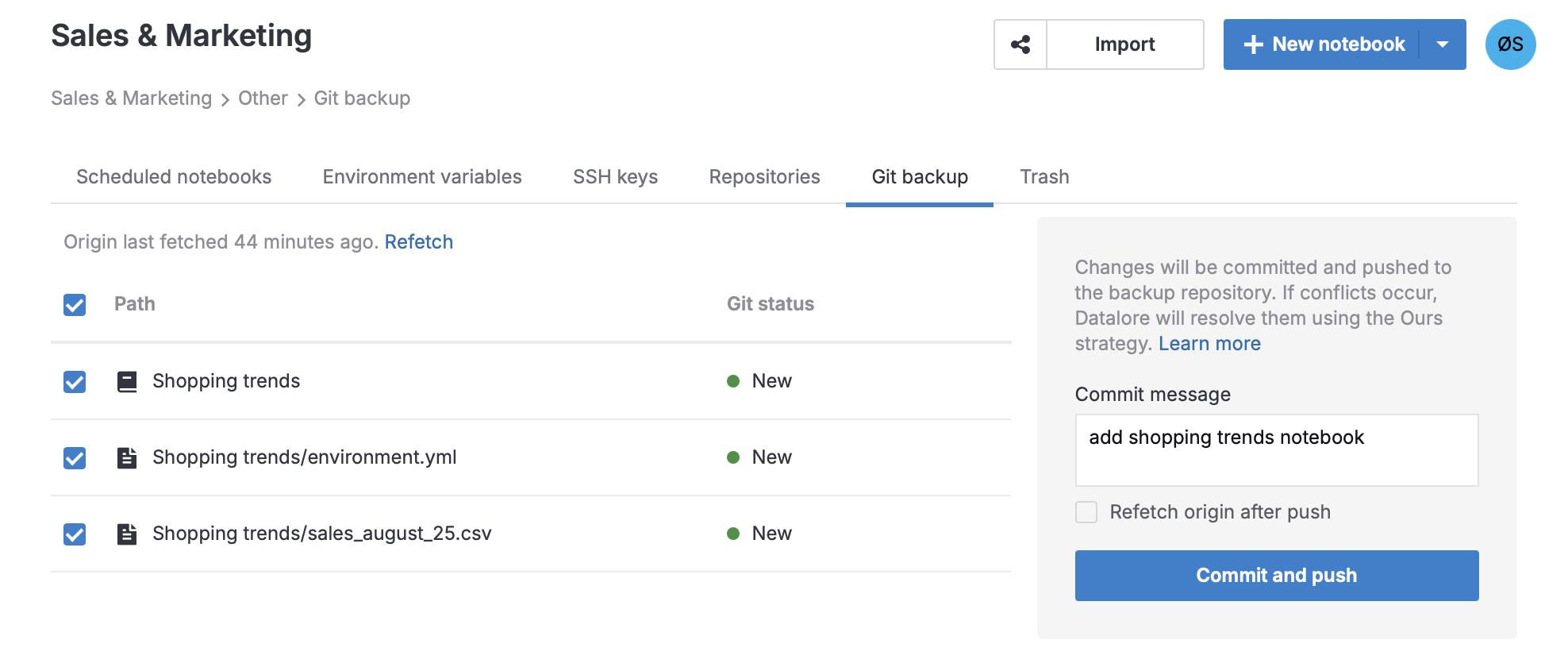Go to Other in the breadcrumb
The width and height of the screenshot is (1568, 667).
click(x=263, y=98)
